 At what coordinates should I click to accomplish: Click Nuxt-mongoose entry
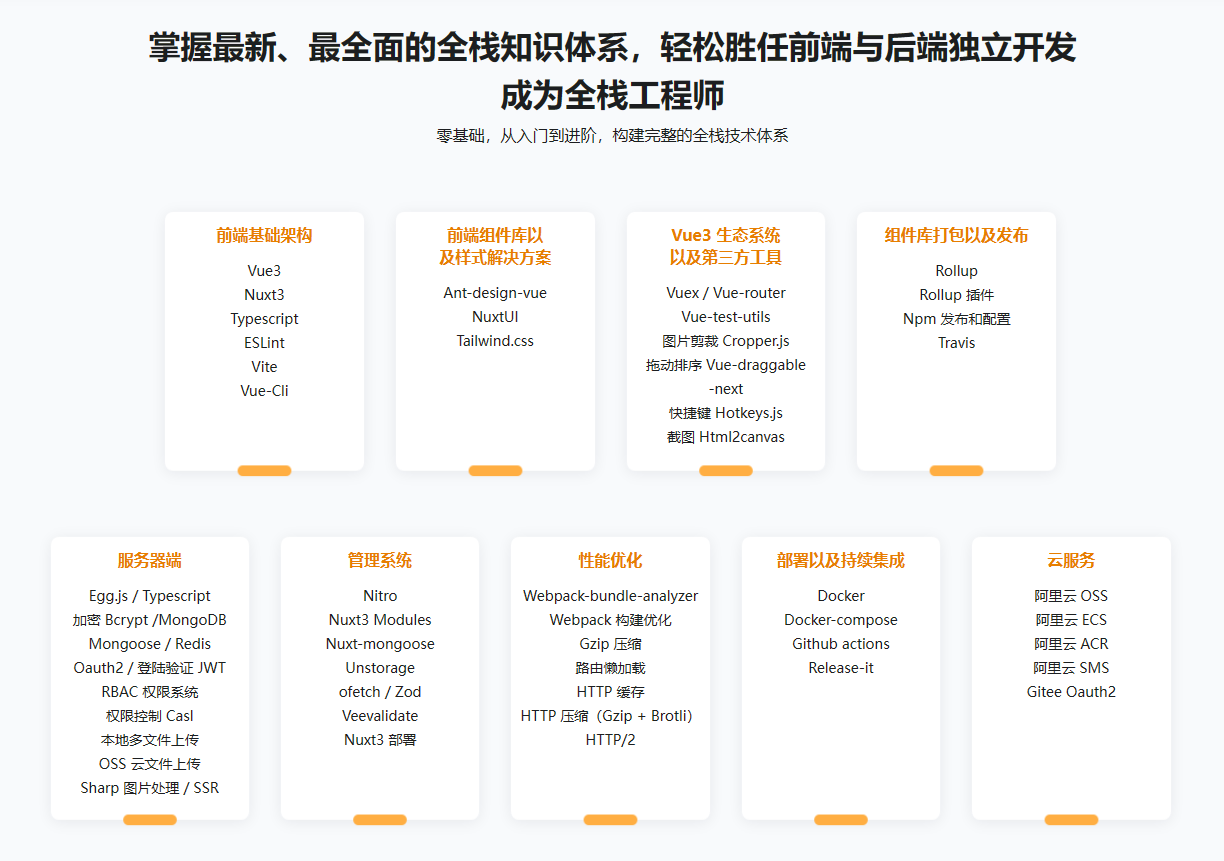coord(380,644)
